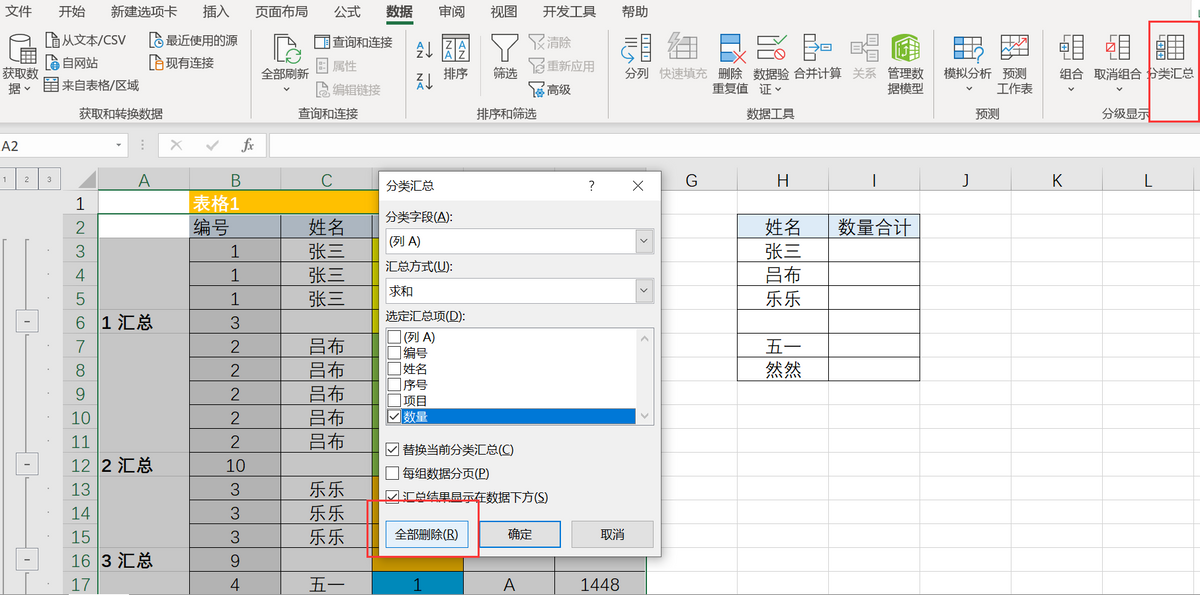Sort ascending with the A-Z icon
The height and width of the screenshot is (595, 1200).
tap(424, 49)
